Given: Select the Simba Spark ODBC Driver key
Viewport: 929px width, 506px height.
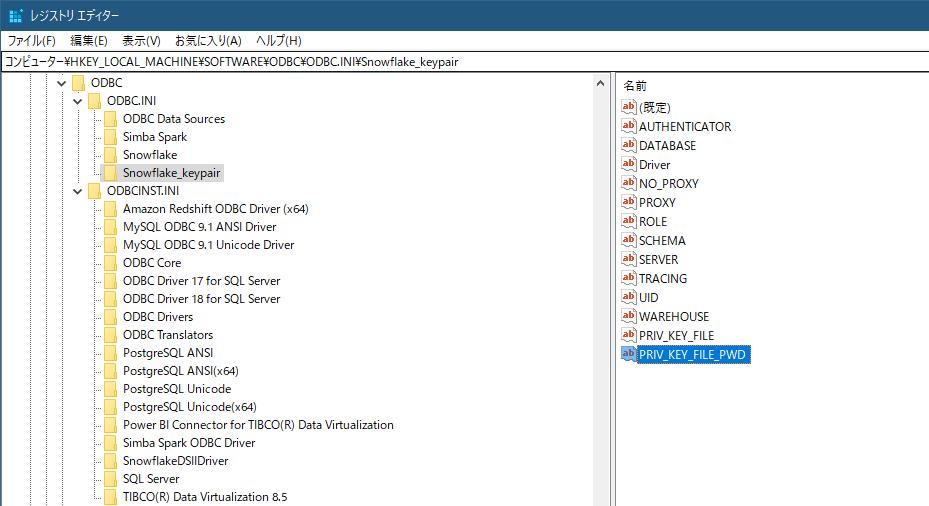Looking at the screenshot, I should click(189, 443).
